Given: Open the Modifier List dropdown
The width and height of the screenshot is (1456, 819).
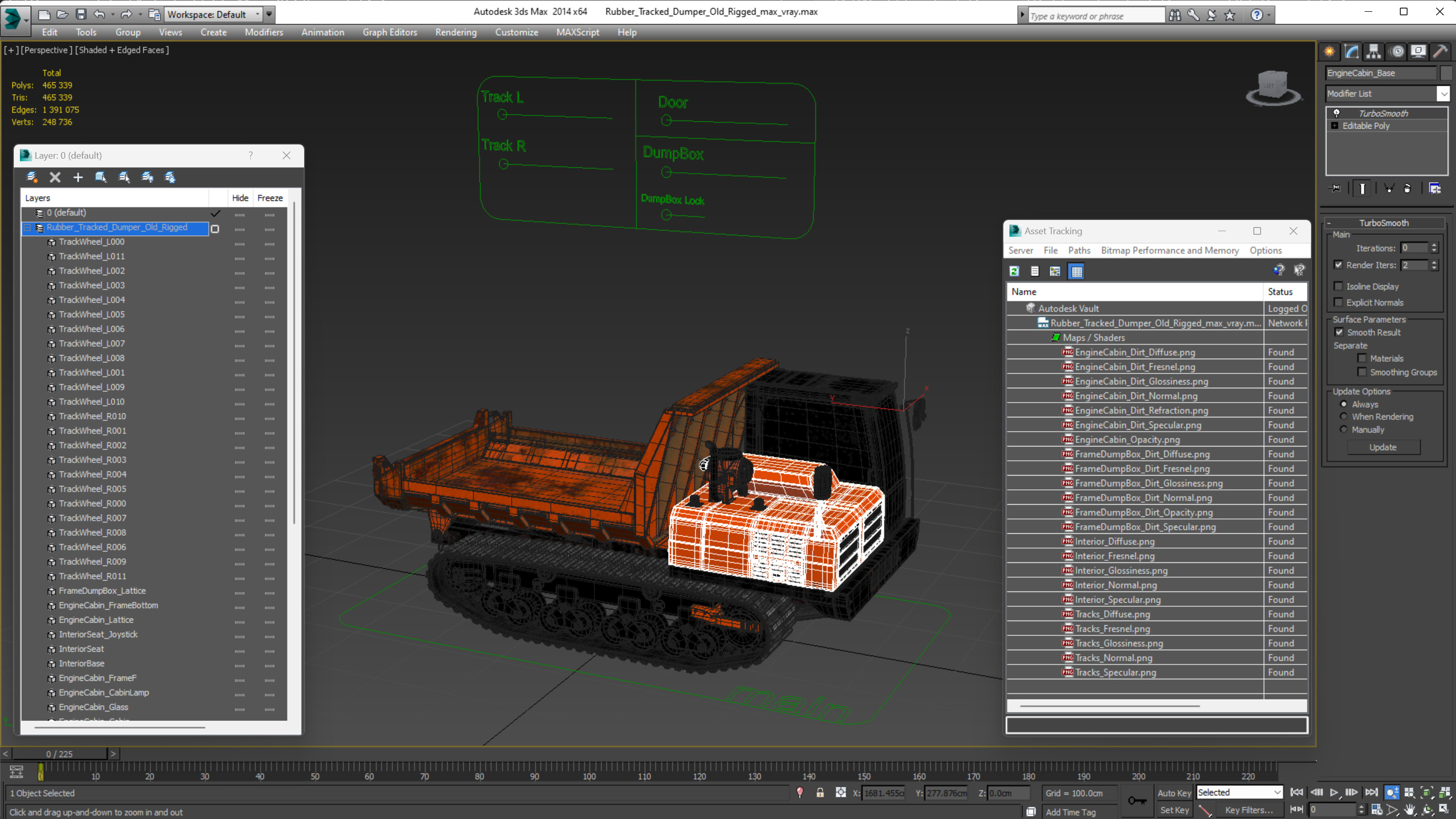Looking at the screenshot, I should [1444, 94].
